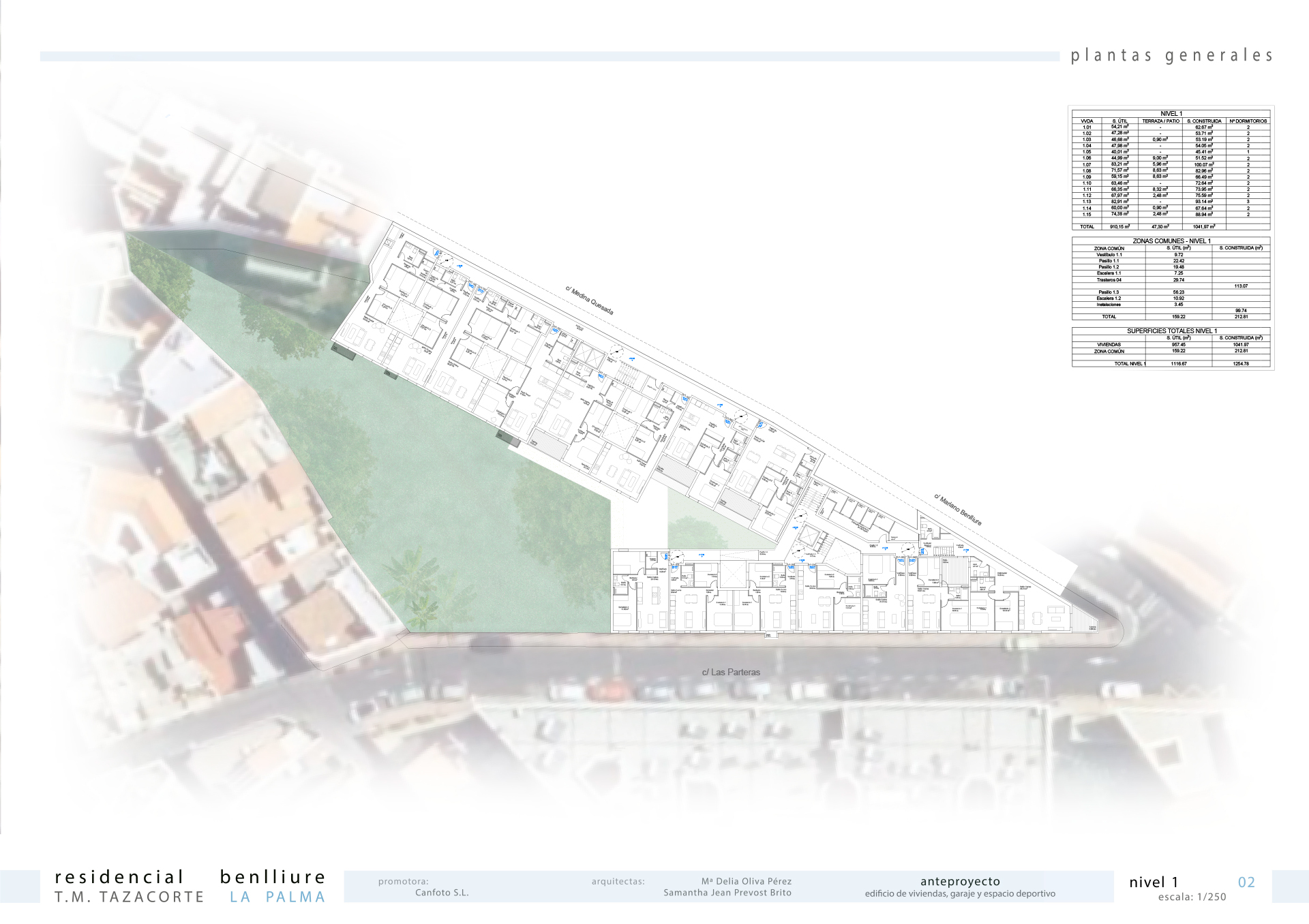Click the 'c/ Mariano Benlliure' street label
The height and width of the screenshot is (924, 1309).
(958, 510)
